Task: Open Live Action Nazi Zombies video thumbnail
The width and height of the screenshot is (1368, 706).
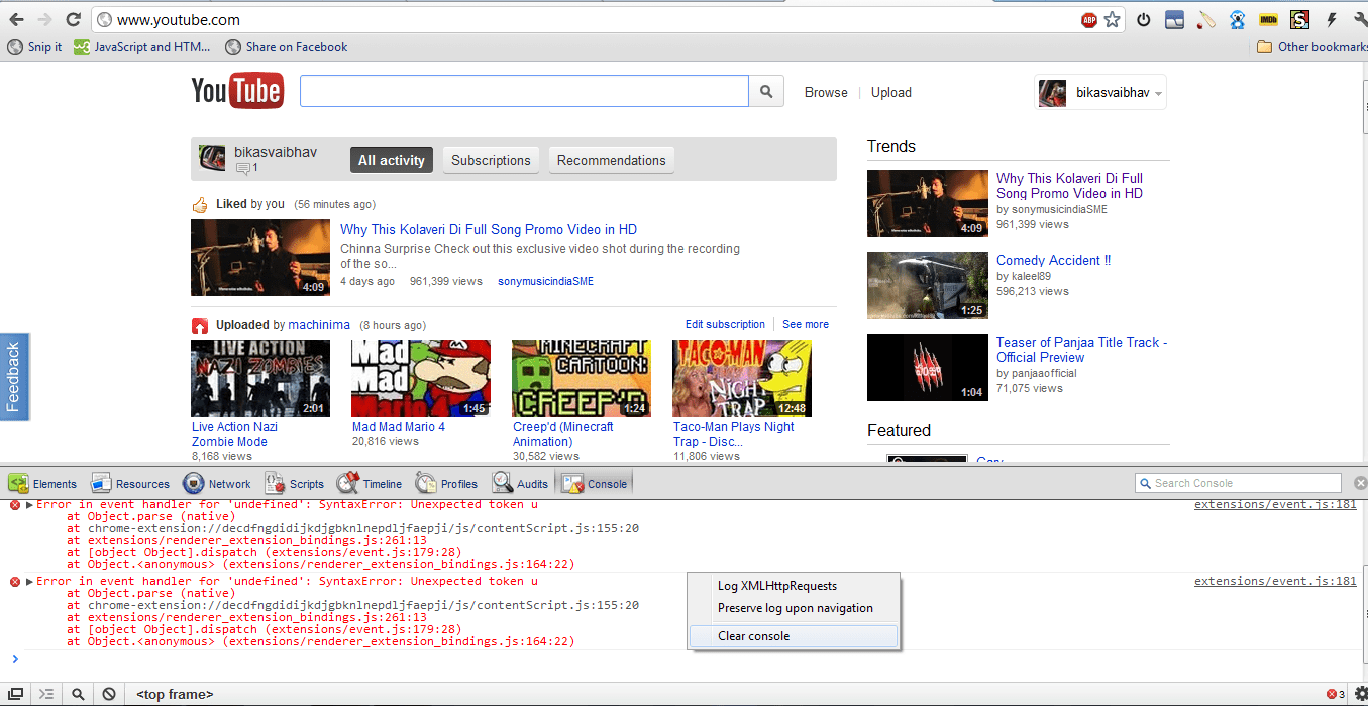Action: (260, 378)
